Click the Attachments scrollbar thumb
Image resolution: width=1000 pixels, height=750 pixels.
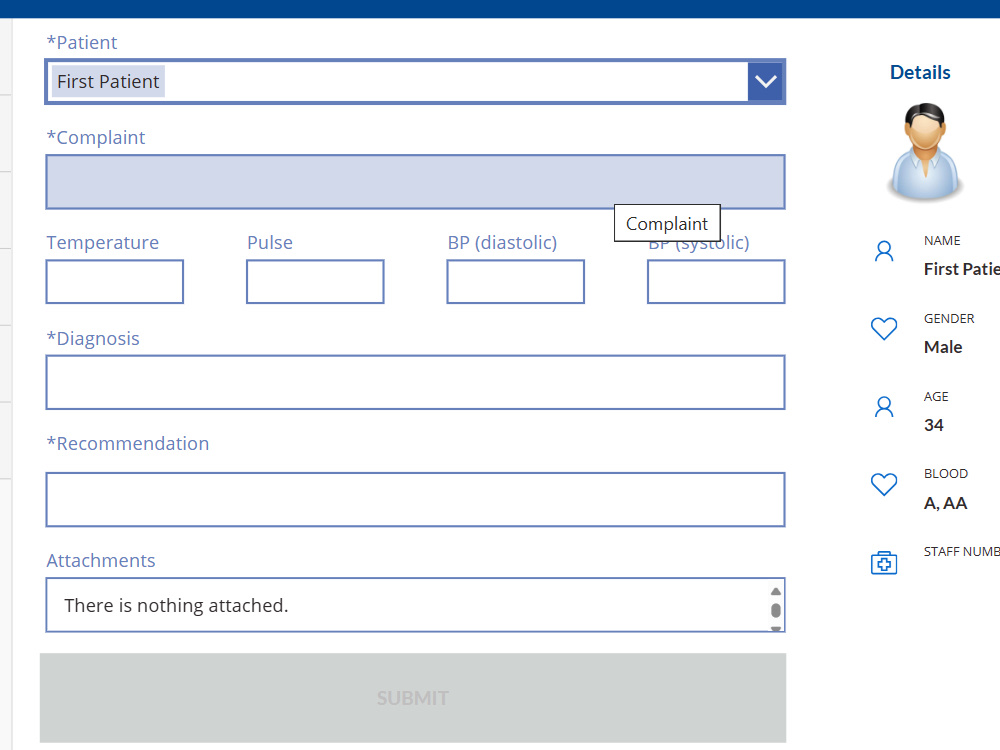click(776, 610)
